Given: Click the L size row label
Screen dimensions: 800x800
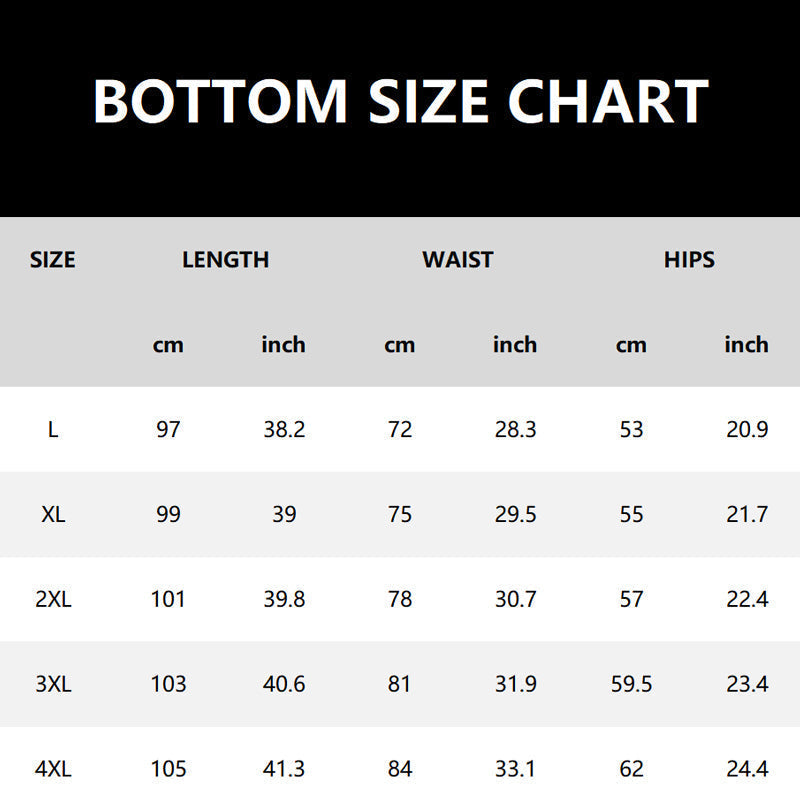Looking at the screenshot, I should [x=53, y=430].
